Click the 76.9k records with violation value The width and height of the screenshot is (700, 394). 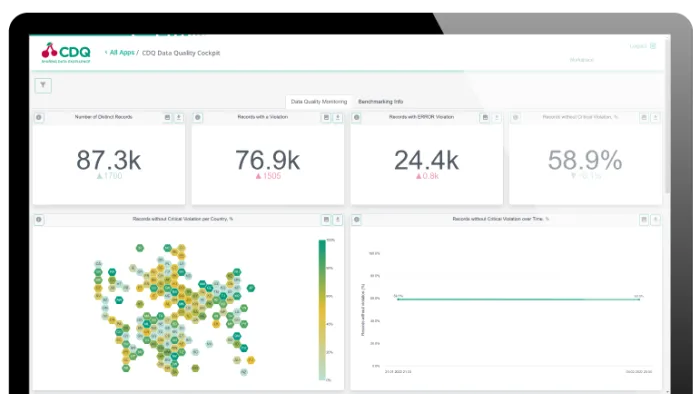[268, 160]
